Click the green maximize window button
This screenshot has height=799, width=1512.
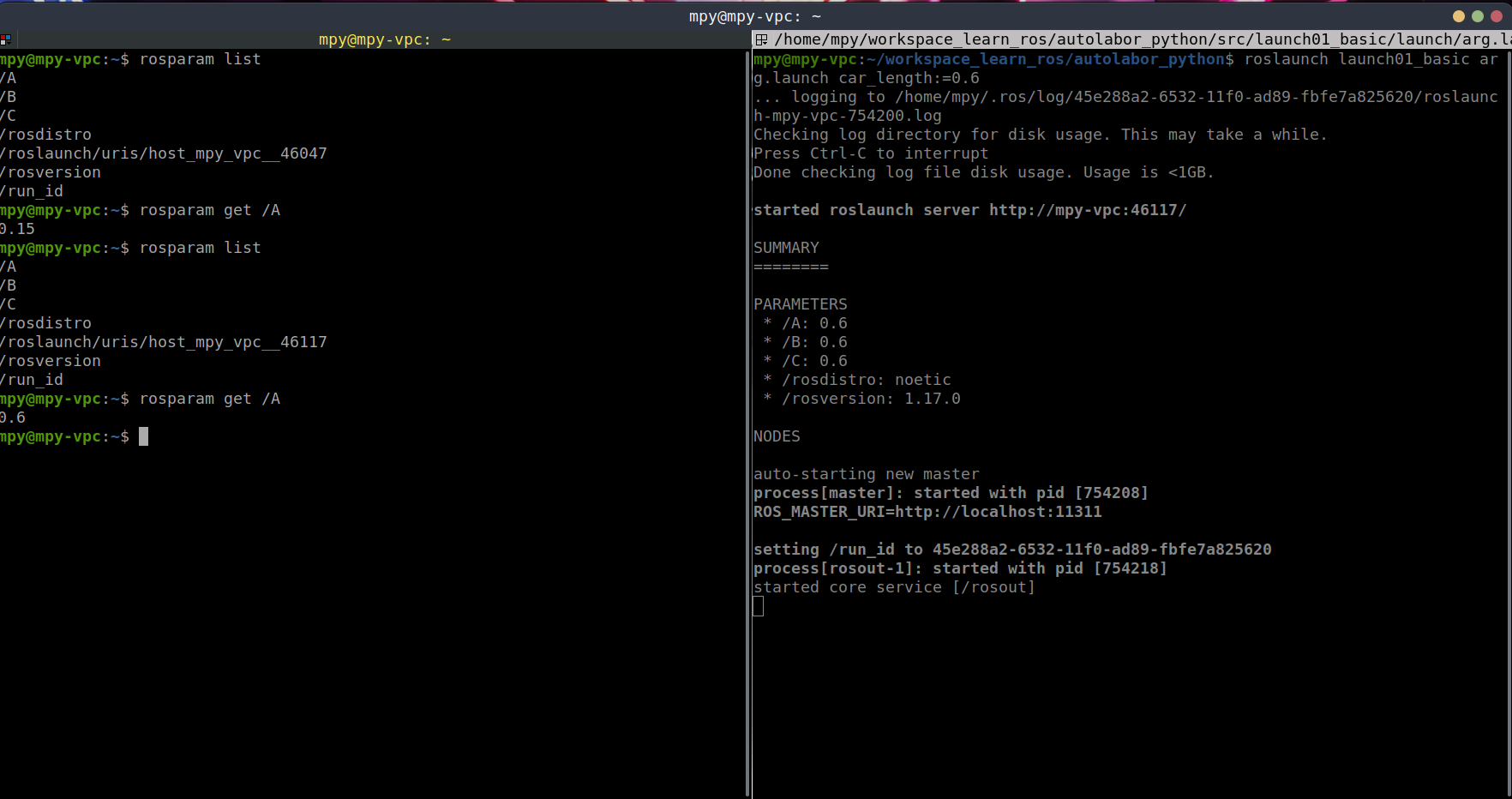tap(1478, 16)
